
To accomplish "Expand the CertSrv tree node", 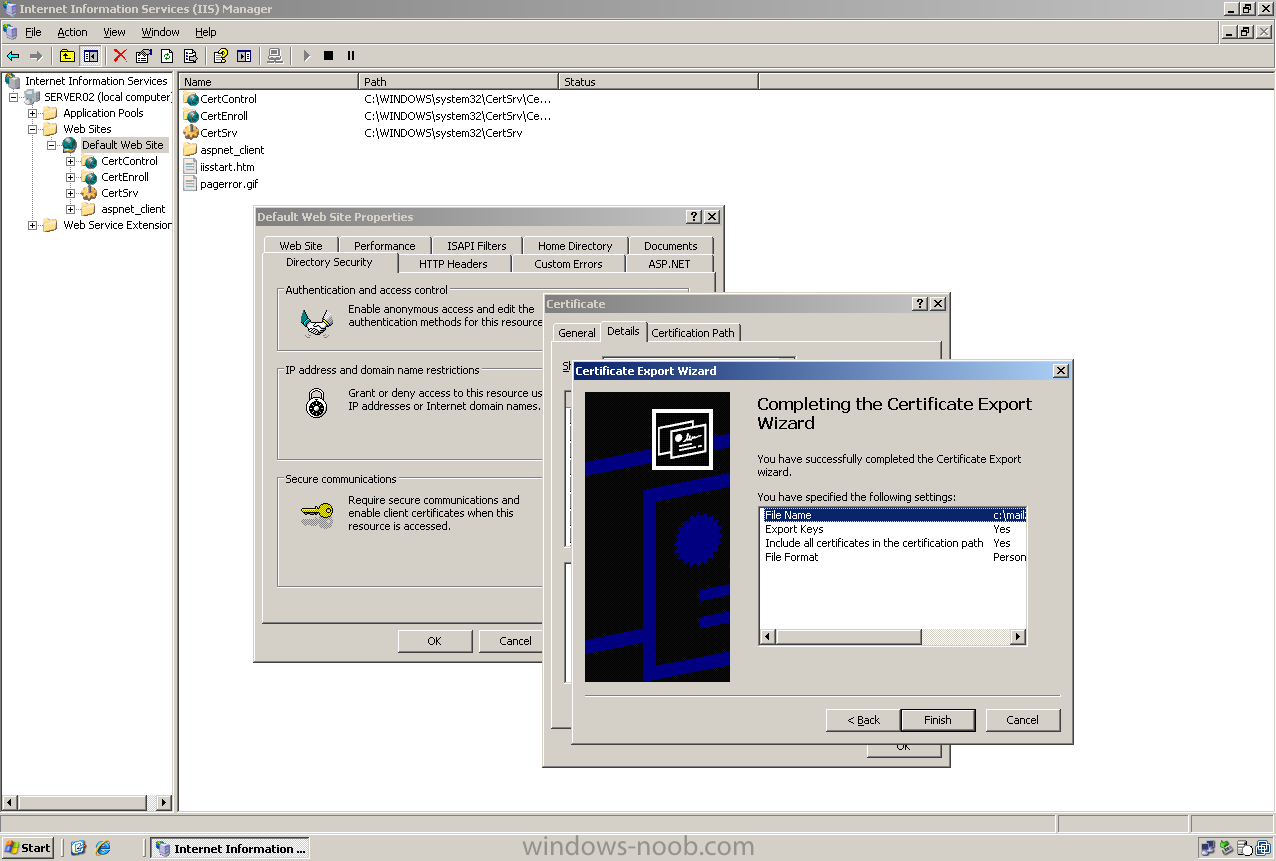I will click(x=71, y=193).
